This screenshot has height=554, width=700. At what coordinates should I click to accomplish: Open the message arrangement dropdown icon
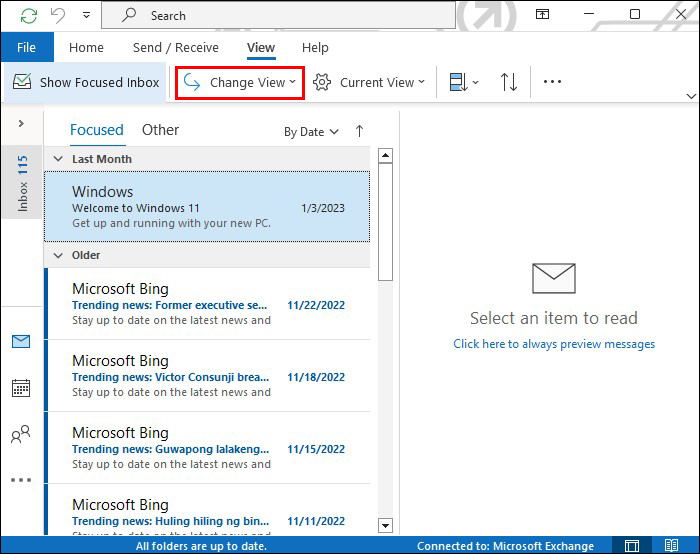pos(463,82)
